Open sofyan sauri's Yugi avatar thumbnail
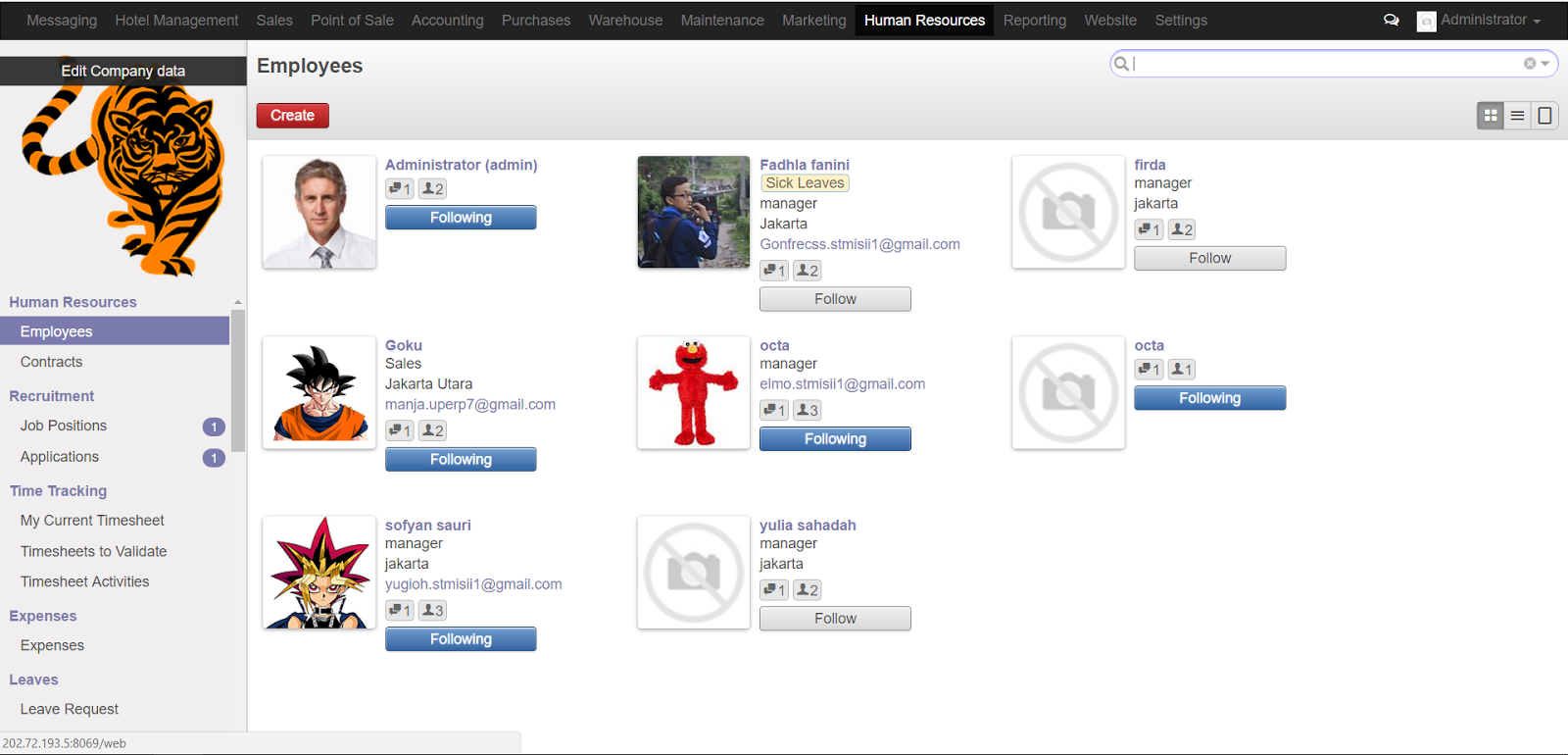Image resolution: width=1568 pixels, height=755 pixels. [319, 573]
